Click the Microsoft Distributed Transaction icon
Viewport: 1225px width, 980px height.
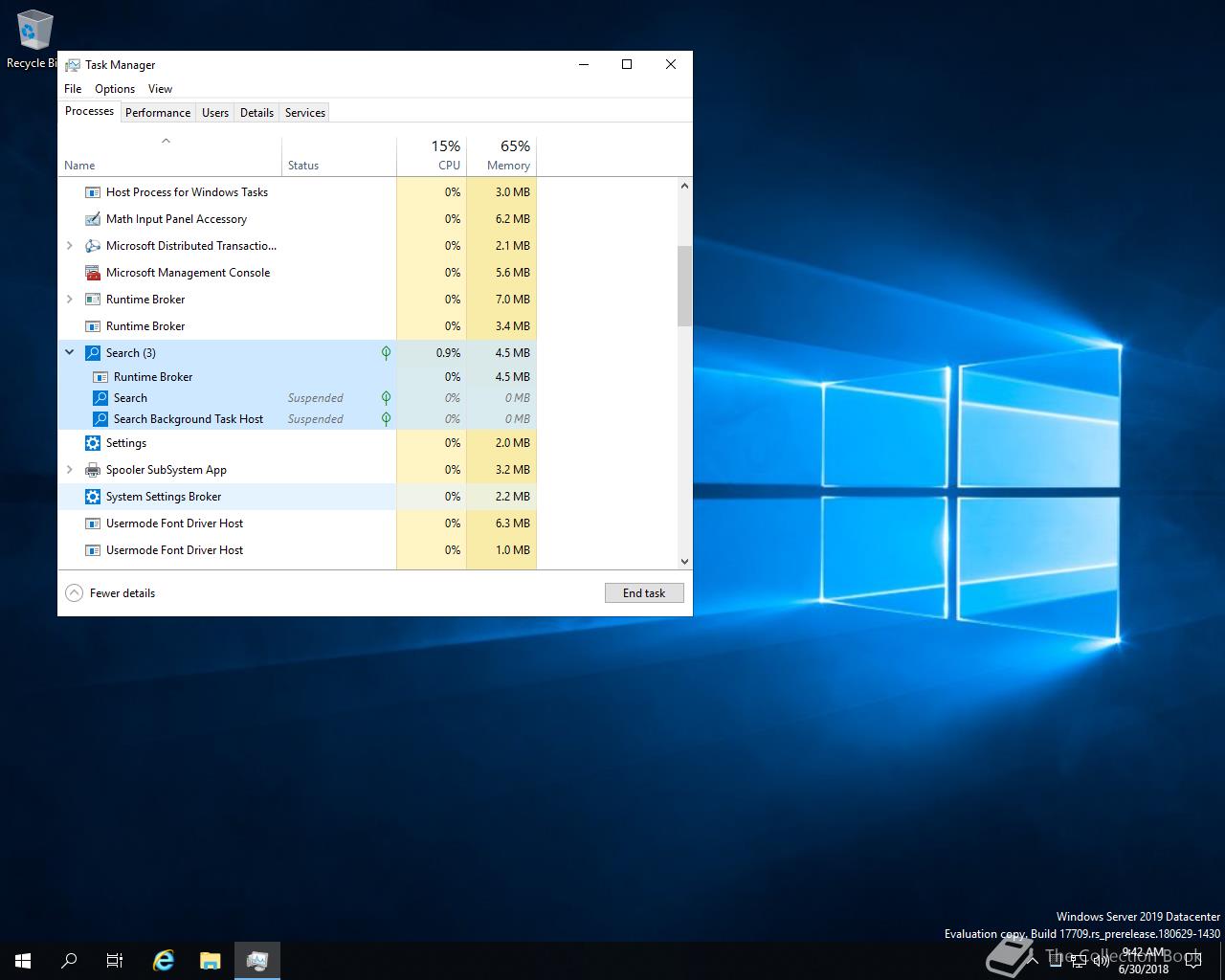[93, 246]
